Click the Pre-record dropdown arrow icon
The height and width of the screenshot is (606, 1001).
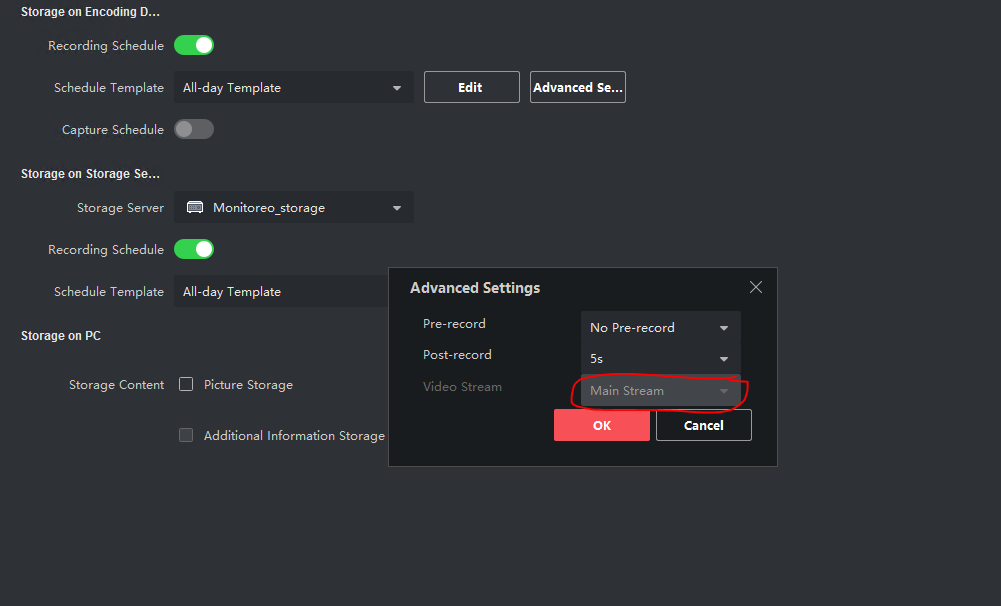tap(724, 328)
